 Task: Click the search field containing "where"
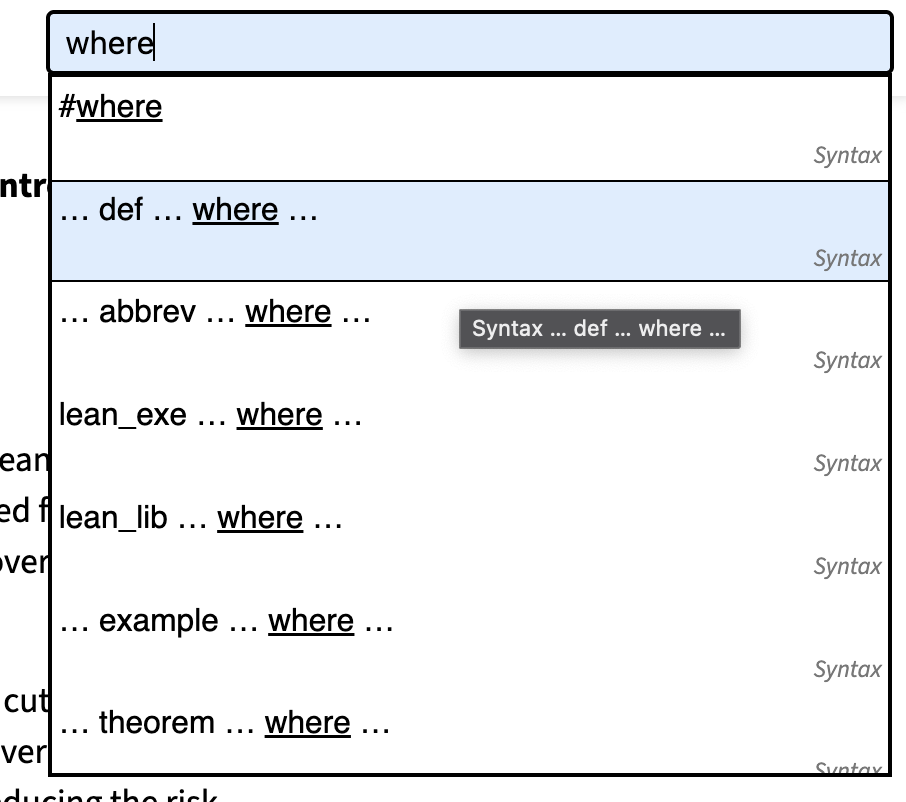tap(468, 44)
